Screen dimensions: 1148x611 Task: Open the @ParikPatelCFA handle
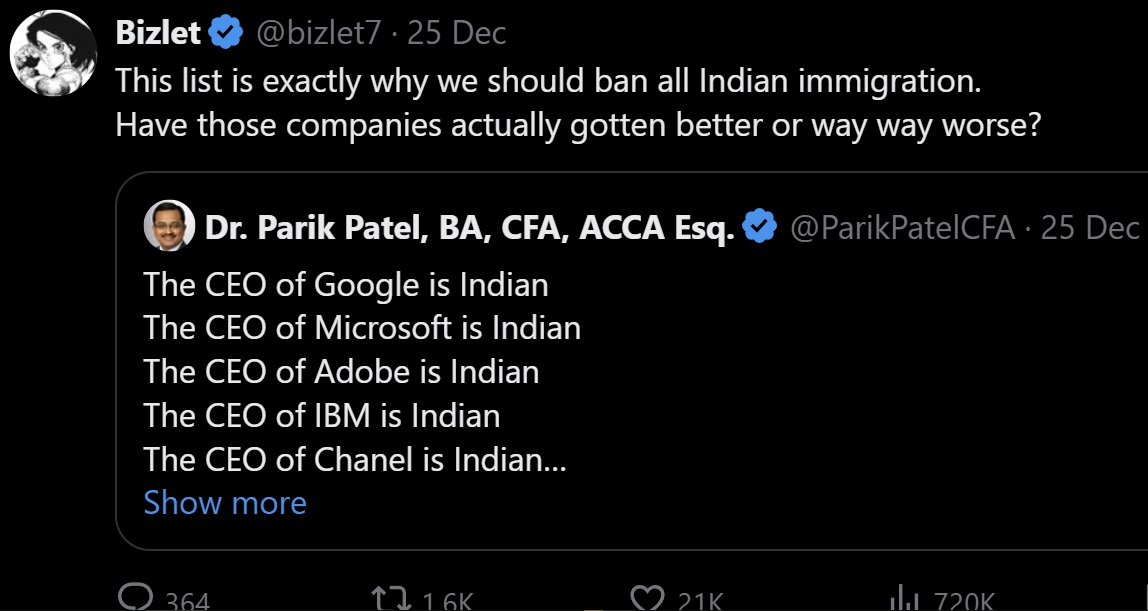[x=903, y=228]
